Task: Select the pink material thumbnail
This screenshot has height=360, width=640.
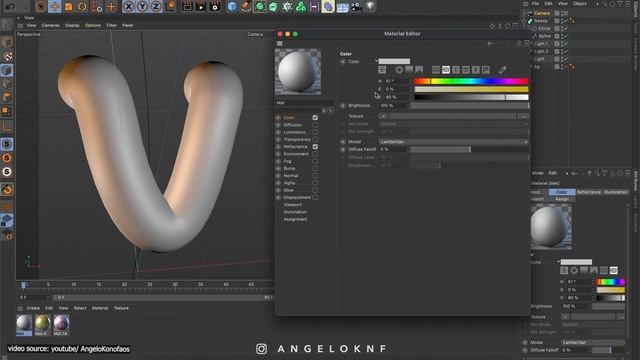Action: click(61, 324)
